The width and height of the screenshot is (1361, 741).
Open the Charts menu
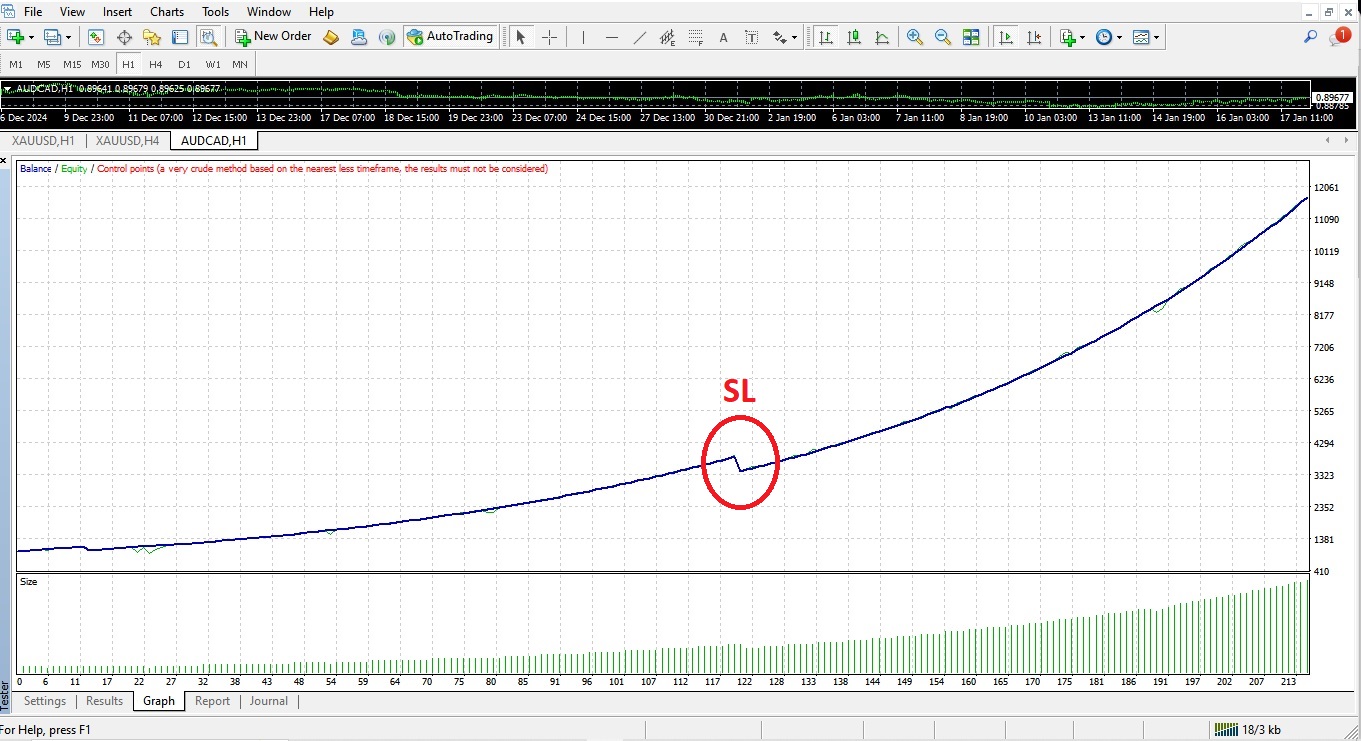167,12
